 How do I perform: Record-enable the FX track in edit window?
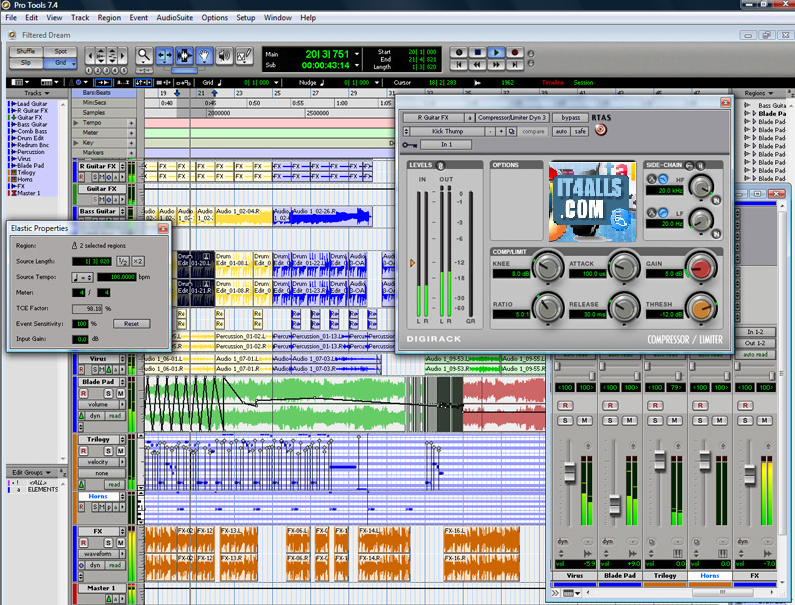84,543
